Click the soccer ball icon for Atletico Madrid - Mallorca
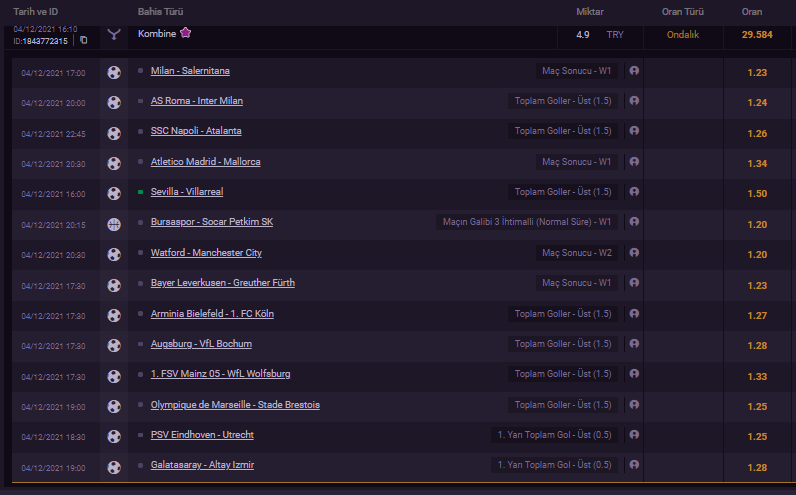This screenshot has width=796, height=495. [114, 163]
